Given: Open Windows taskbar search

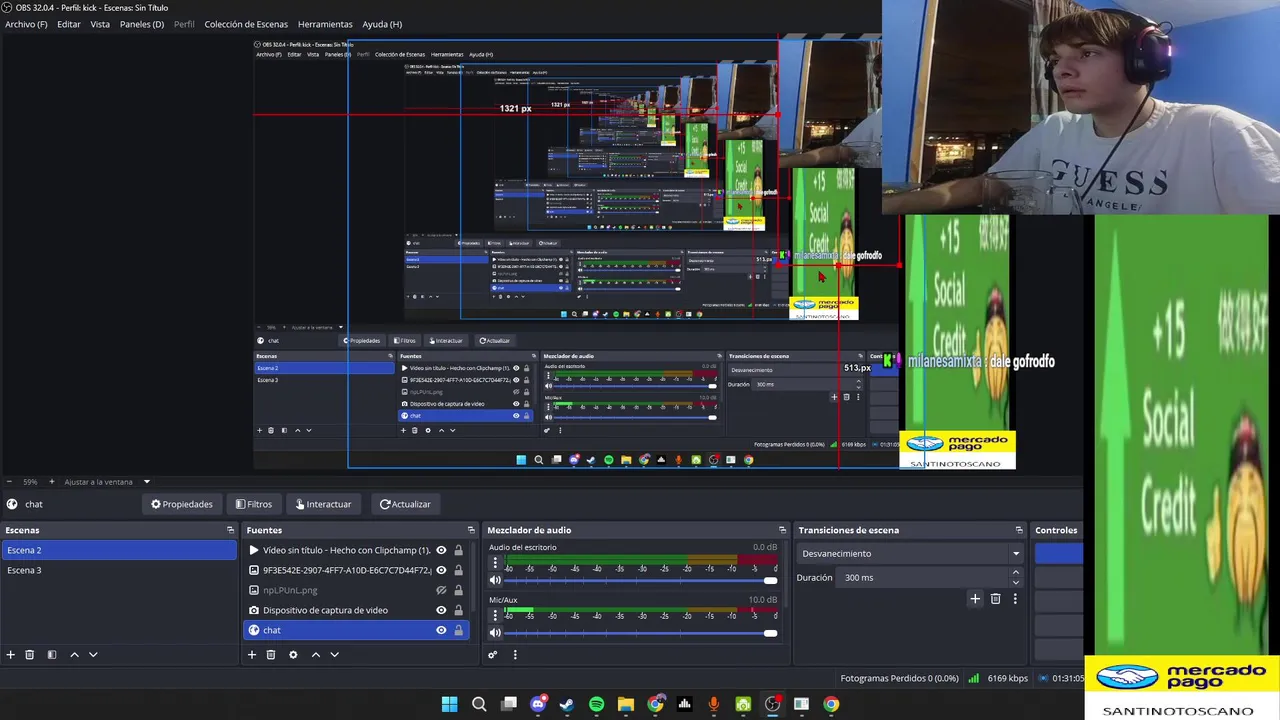Looking at the screenshot, I should [x=479, y=704].
